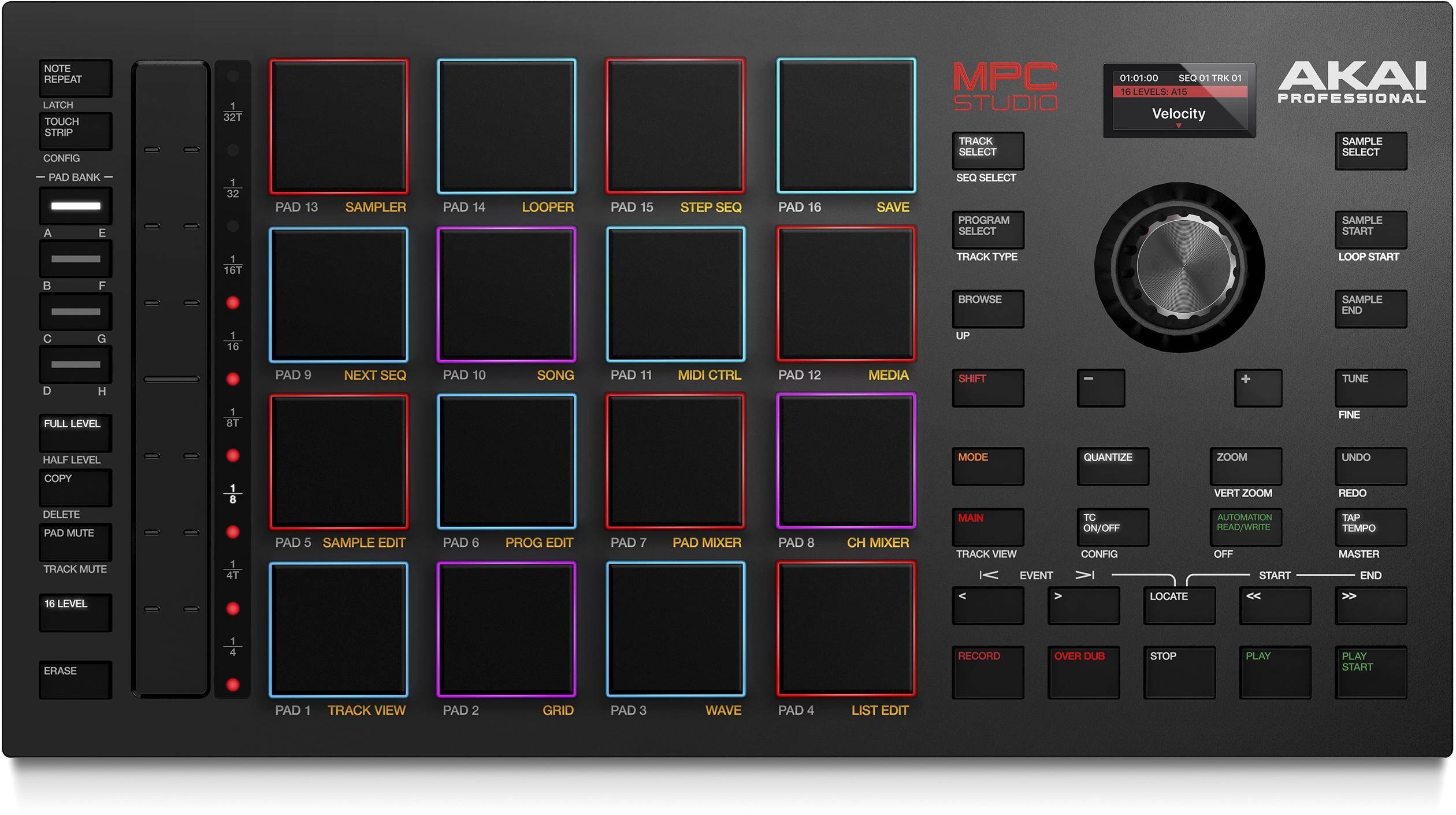
Task: Click the single right arrow button
Action: click(1084, 606)
